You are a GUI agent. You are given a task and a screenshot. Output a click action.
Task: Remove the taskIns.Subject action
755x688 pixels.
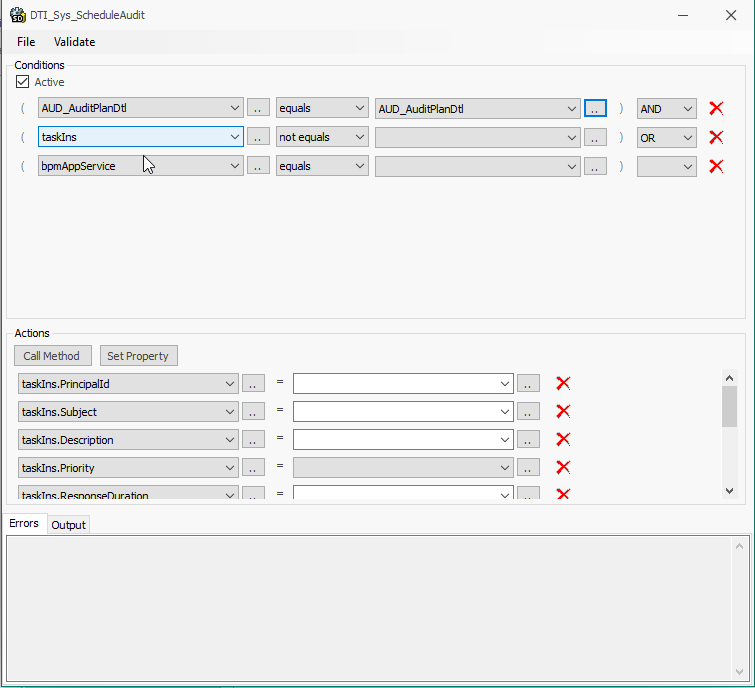563,411
